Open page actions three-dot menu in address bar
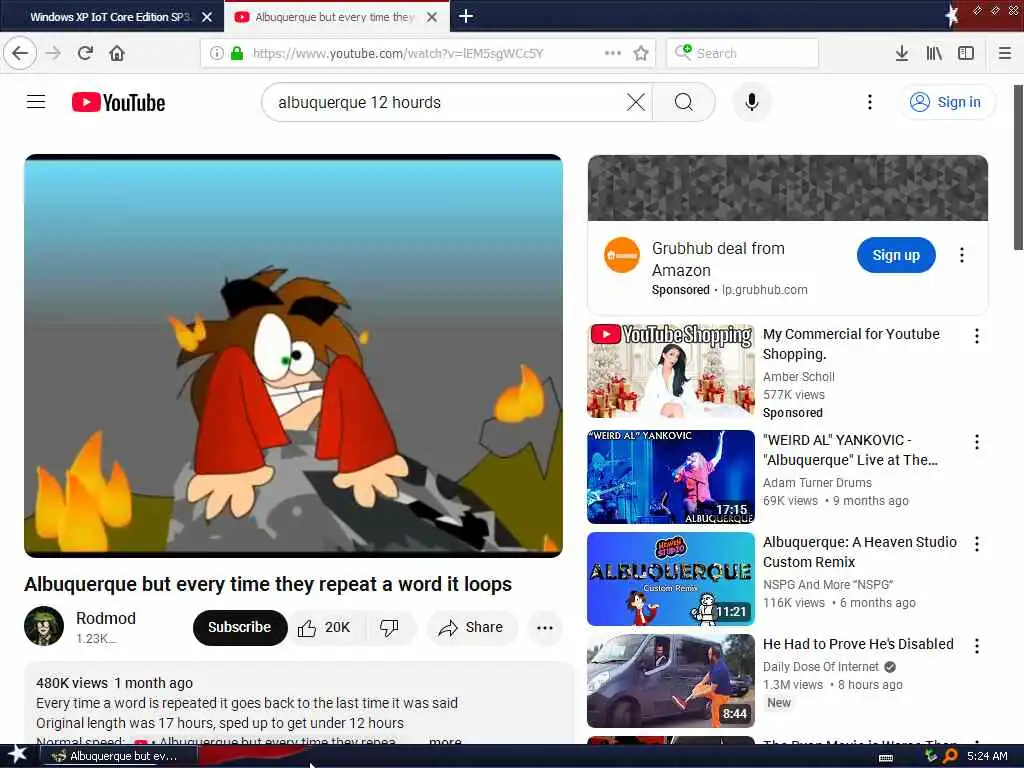Viewport: 1024px width, 768px height. [x=613, y=53]
